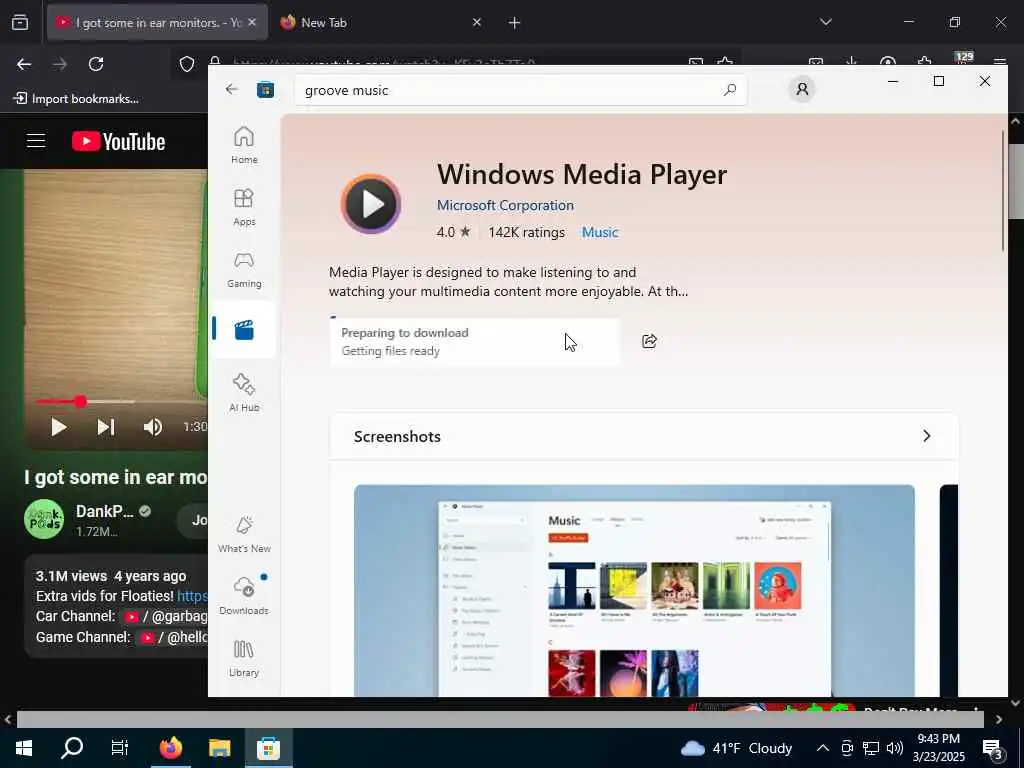Open What's New in Store sidebar
Screen dimensions: 1024x768
(x=244, y=534)
